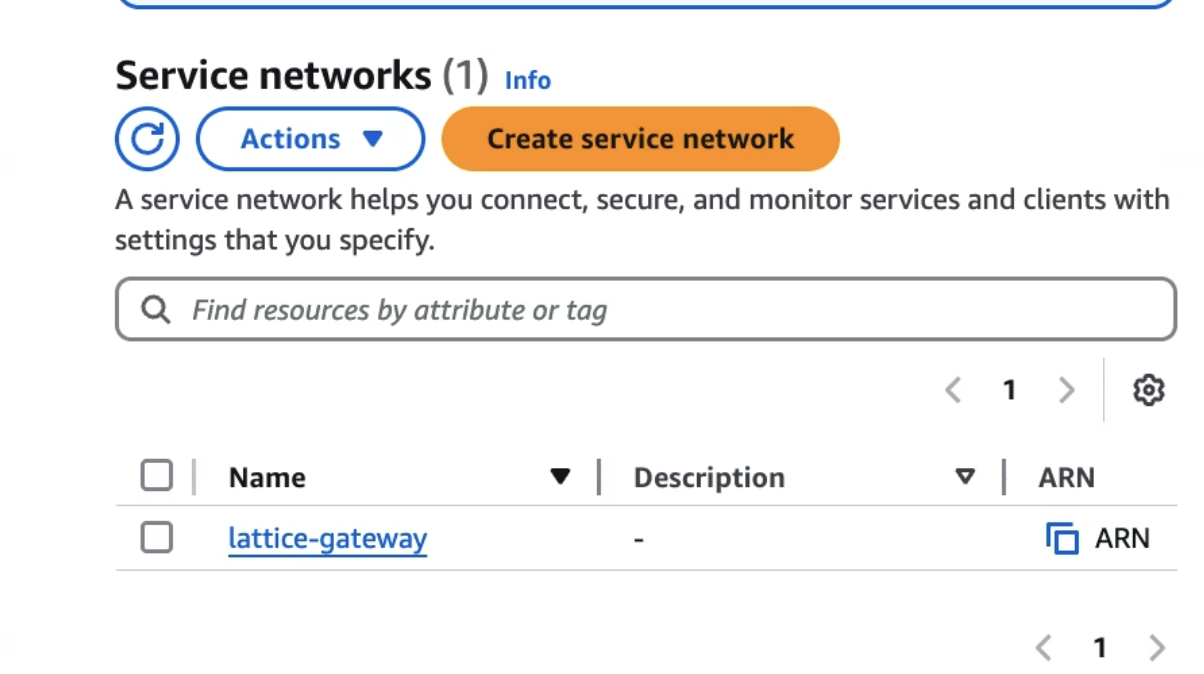This screenshot has height=674, width=1204.
Task: Click Create service network button
Action: point(640,139)
